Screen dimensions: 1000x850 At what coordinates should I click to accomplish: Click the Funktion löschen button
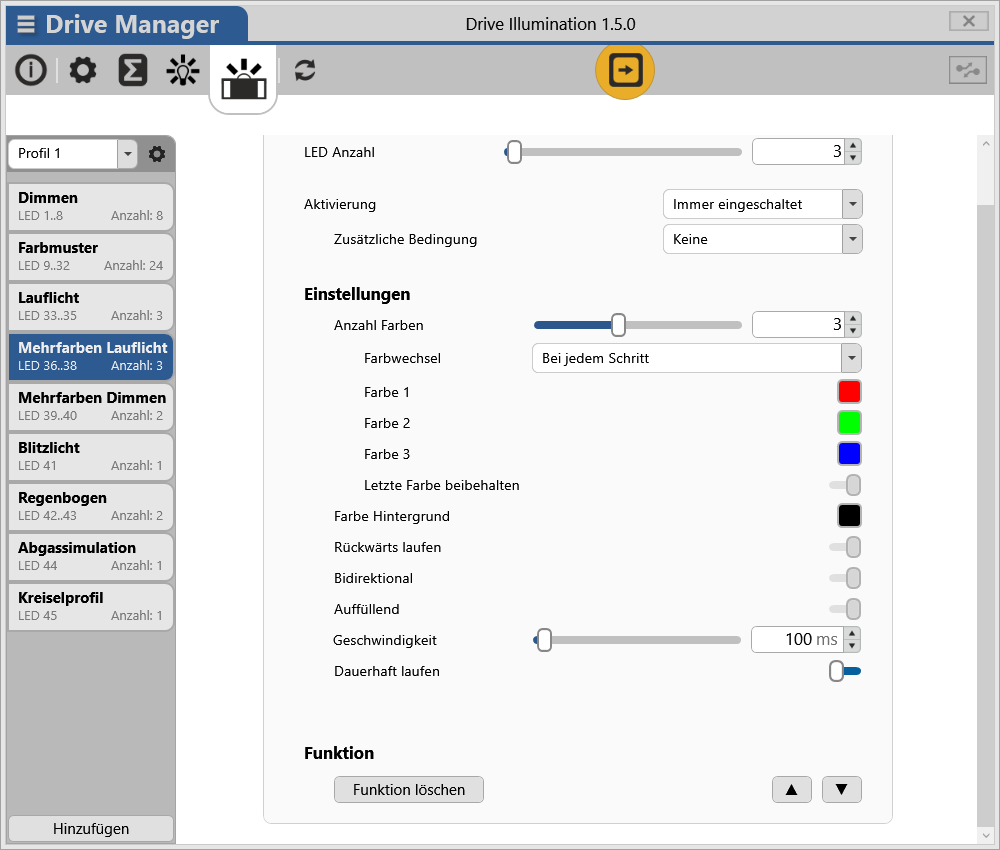click(409, 790)
